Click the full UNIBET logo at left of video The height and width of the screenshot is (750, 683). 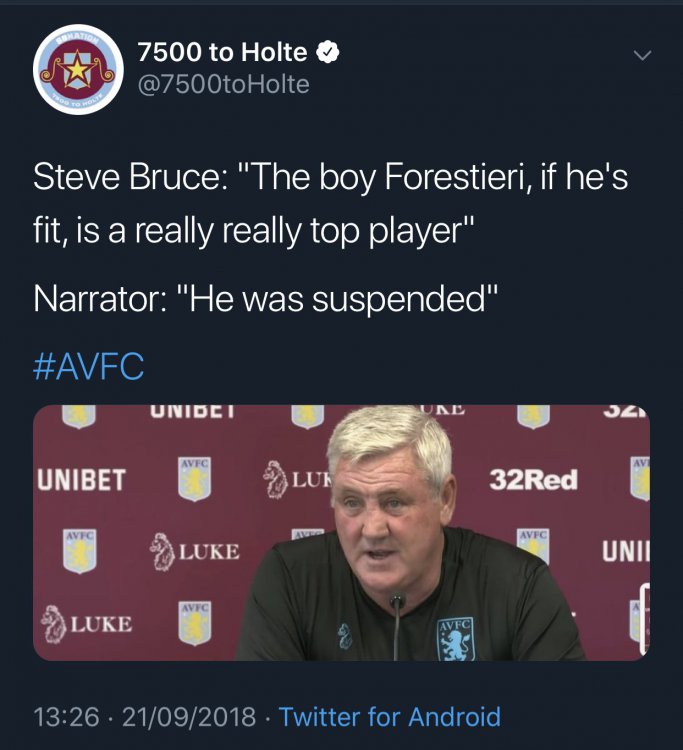click(x=81, y=480)
